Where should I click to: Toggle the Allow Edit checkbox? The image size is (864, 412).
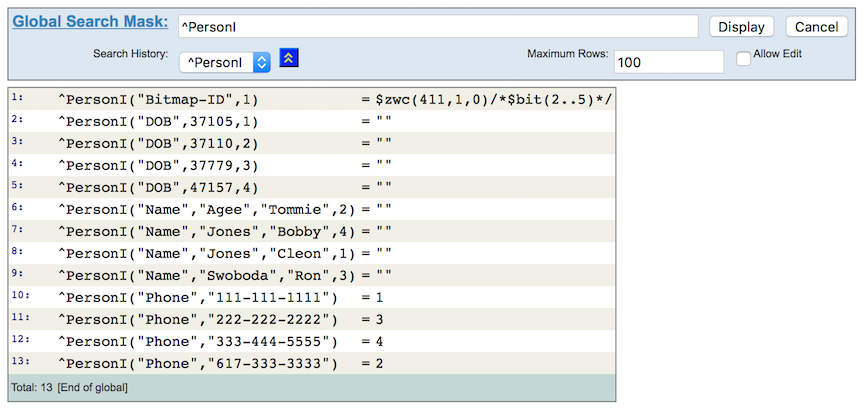coord(743,59)
